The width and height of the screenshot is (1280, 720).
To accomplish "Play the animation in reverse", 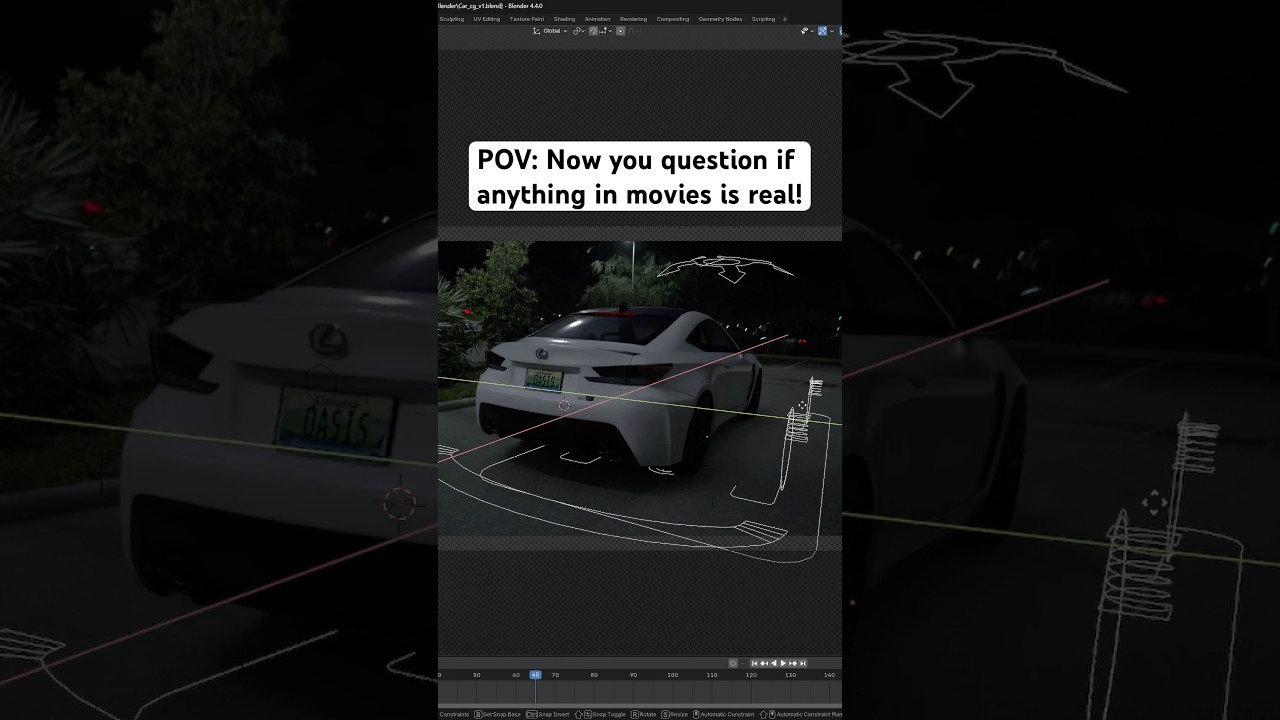I will [774, 663].
